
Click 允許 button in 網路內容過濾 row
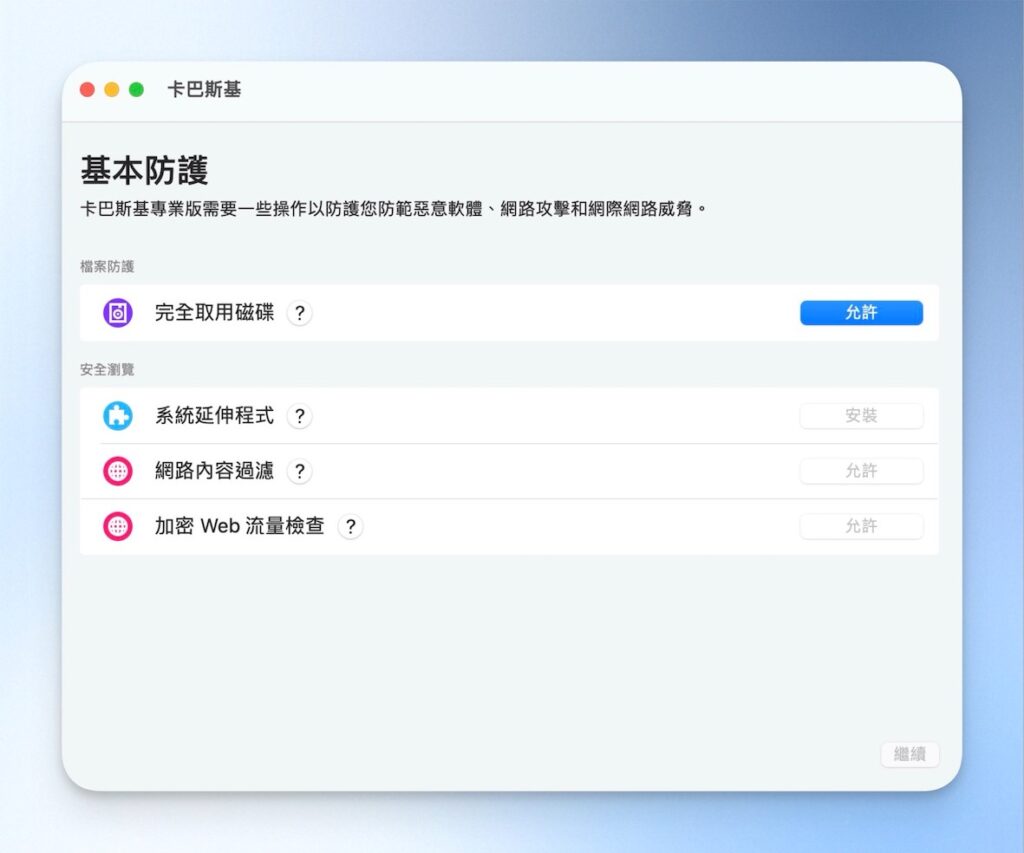[x=861, y=471]
